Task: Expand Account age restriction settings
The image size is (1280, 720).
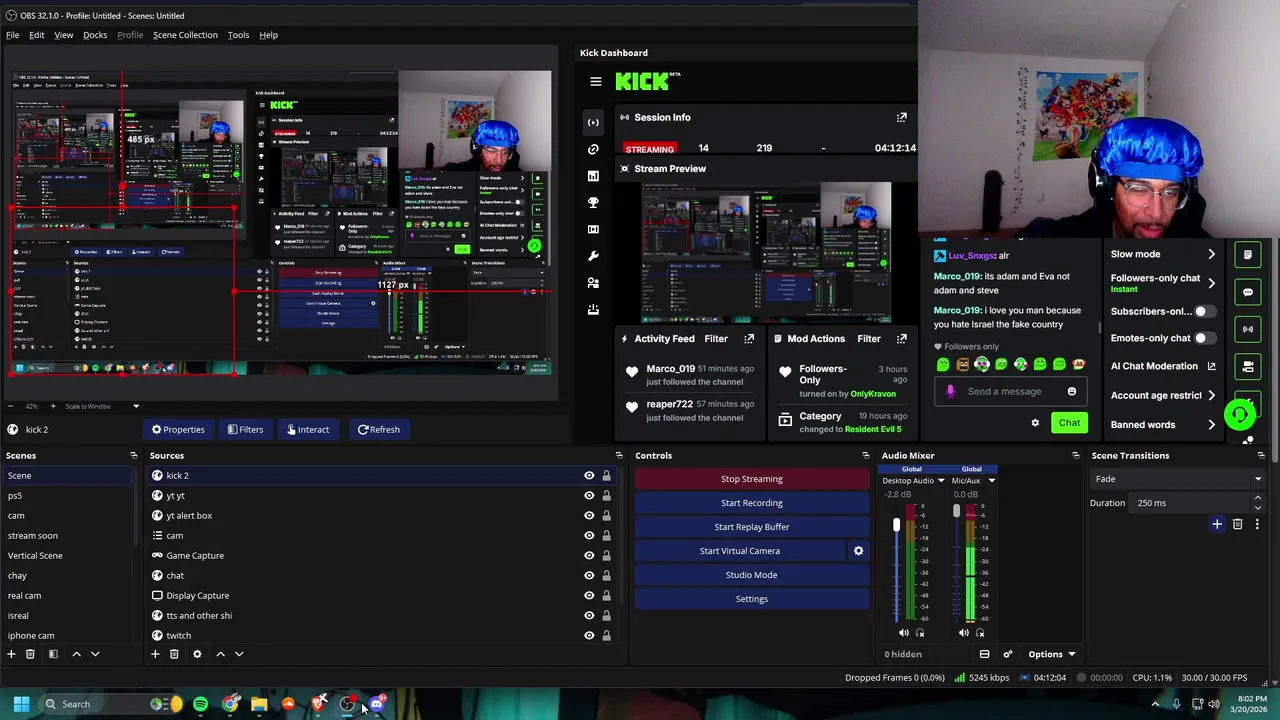Action: pyautogui.click(x=1212, y=395)
